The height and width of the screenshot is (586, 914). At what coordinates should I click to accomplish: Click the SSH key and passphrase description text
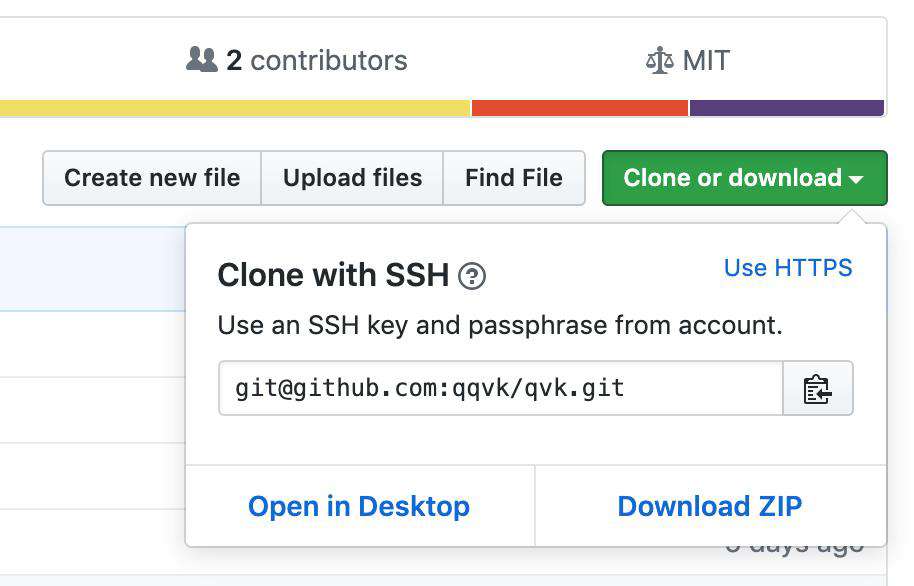(500, 325)
